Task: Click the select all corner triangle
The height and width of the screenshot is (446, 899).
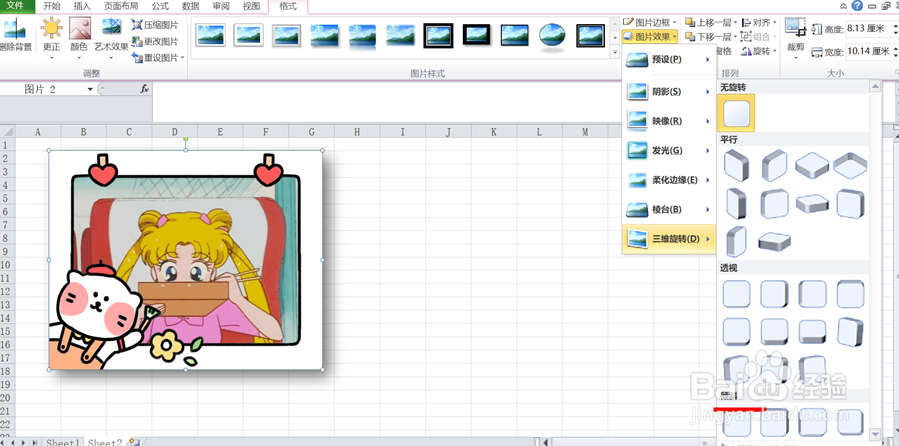Action: click(7, 132)
